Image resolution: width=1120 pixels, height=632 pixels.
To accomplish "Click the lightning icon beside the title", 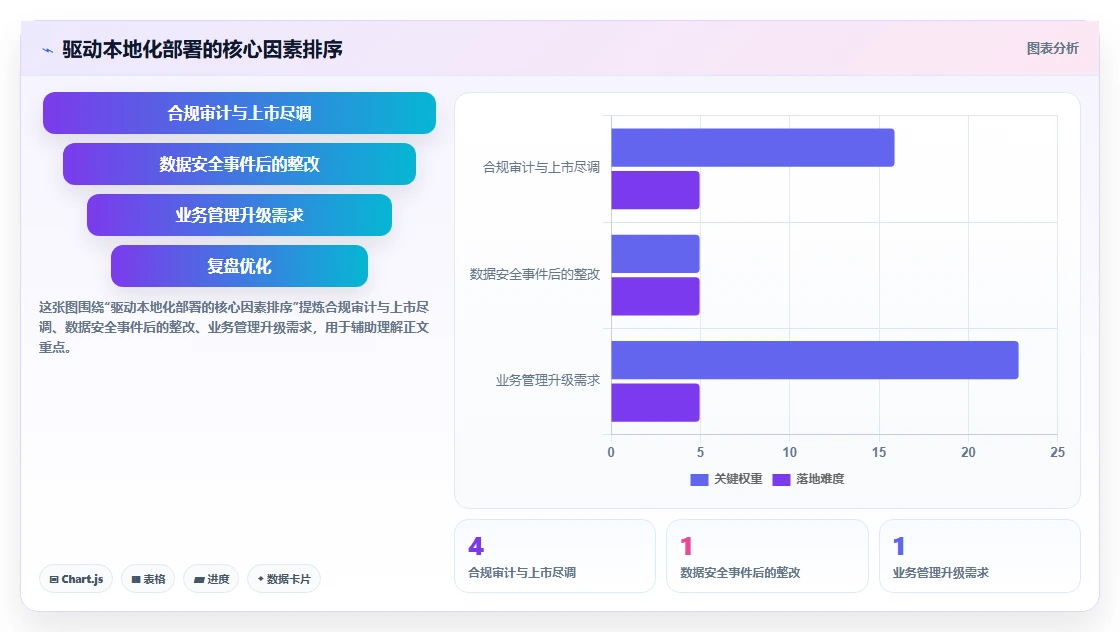I will pyautogui.click(x=48, y=50).
